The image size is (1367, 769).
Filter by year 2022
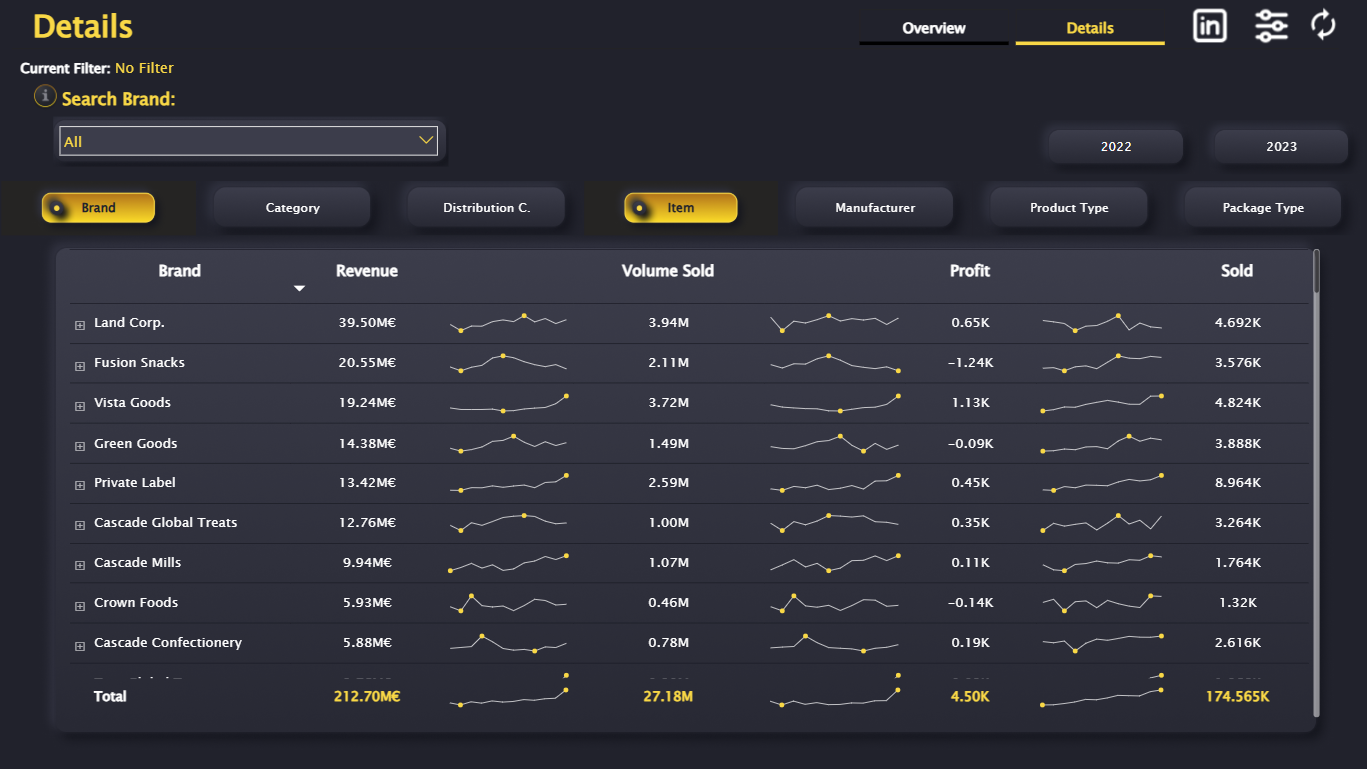[x=1116, y=146]
